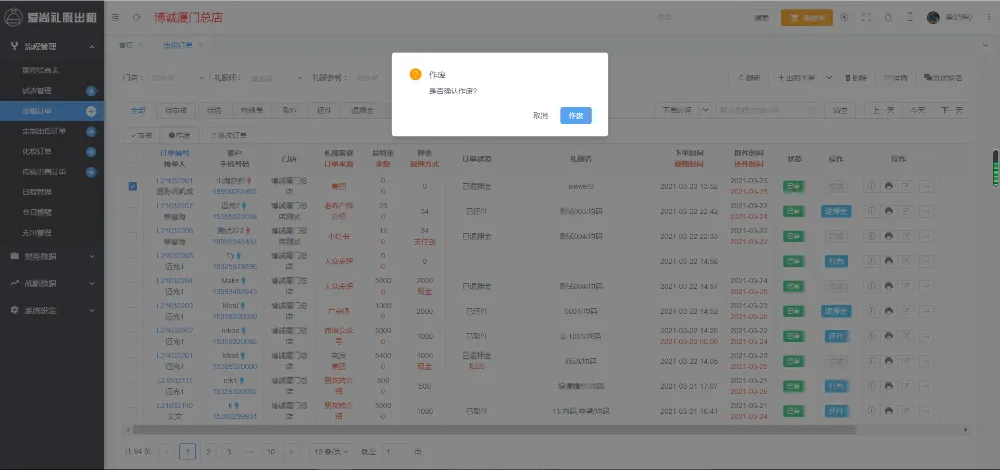Tick the select-all checkbox in table header
Viewport: 1000px width, 470px height.
133,159
